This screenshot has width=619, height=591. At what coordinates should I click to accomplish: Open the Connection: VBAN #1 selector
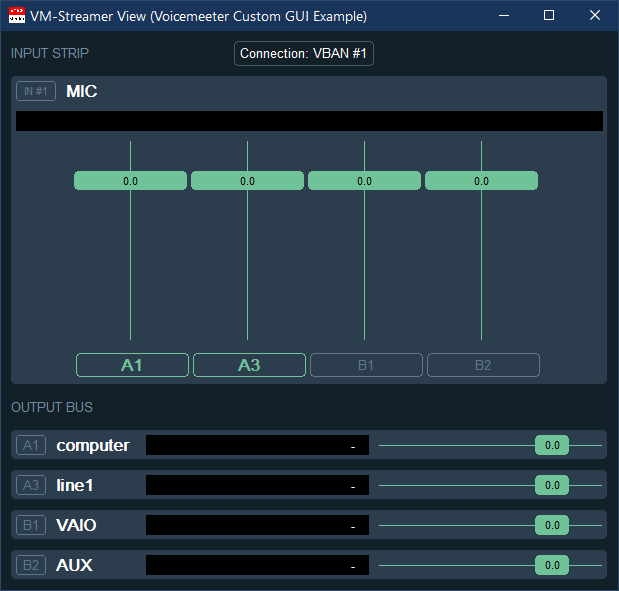304,53
